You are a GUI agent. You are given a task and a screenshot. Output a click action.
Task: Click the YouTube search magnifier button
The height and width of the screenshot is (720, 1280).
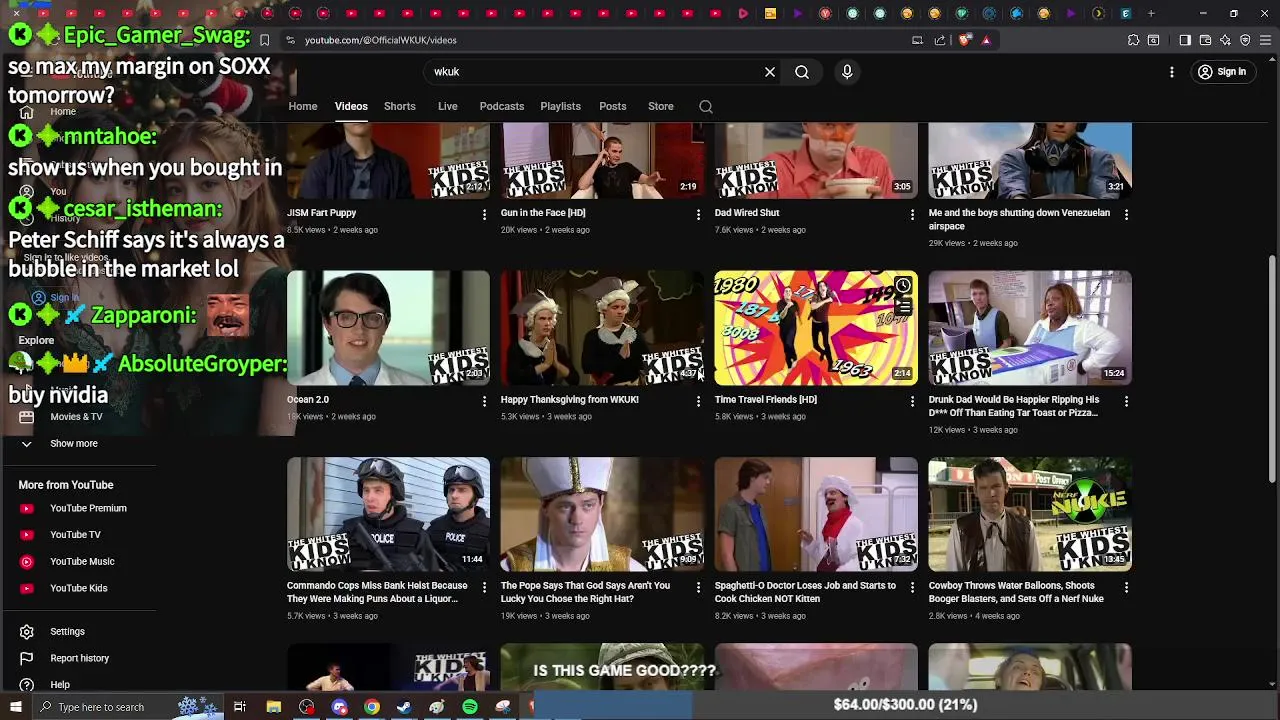802,72
